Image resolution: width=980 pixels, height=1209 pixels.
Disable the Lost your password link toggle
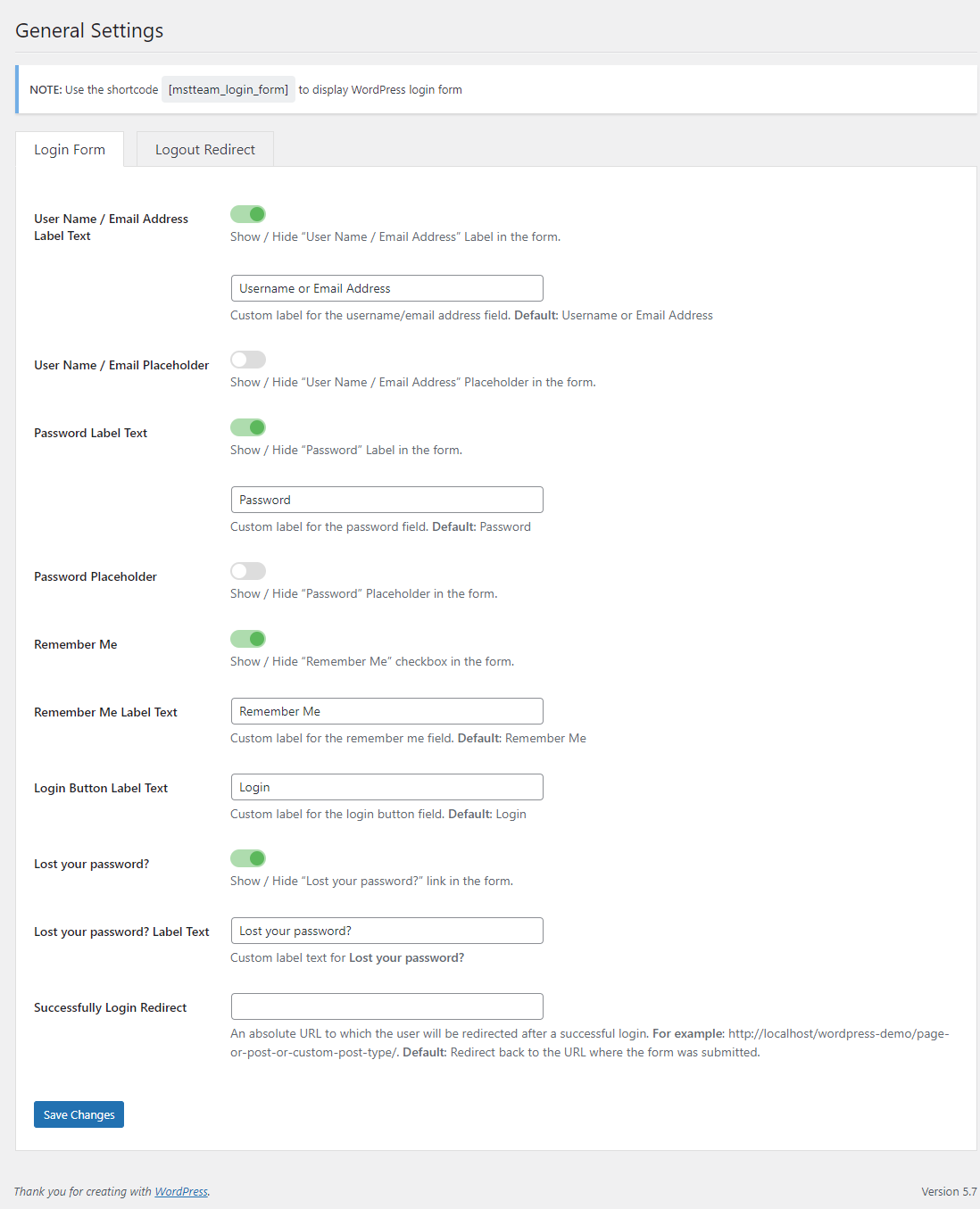click(x=247, y=858)
